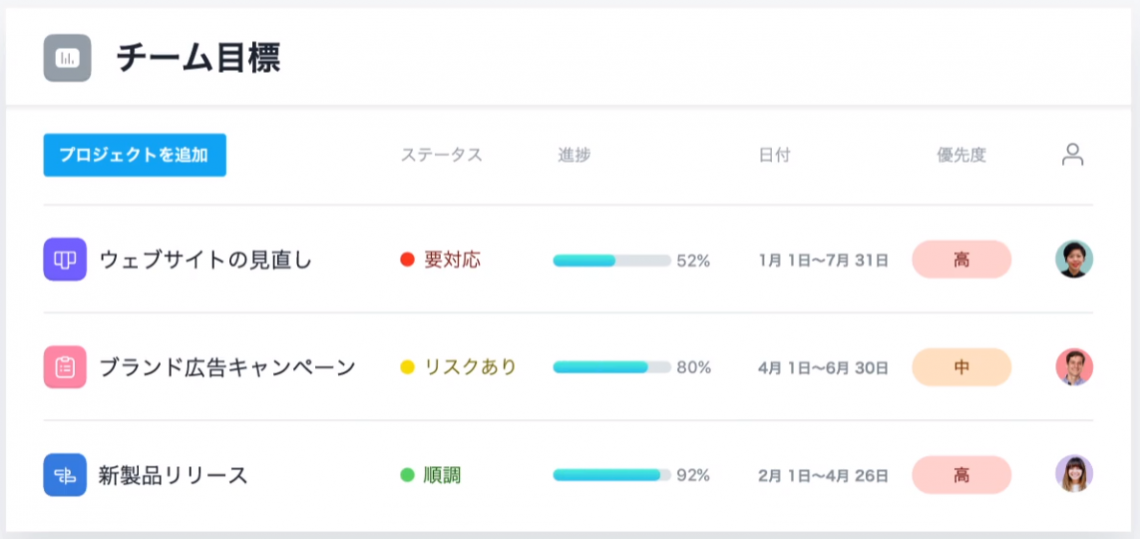Click 中 priority pill
Screen dimensions: 1140x539
click(961, 367)
